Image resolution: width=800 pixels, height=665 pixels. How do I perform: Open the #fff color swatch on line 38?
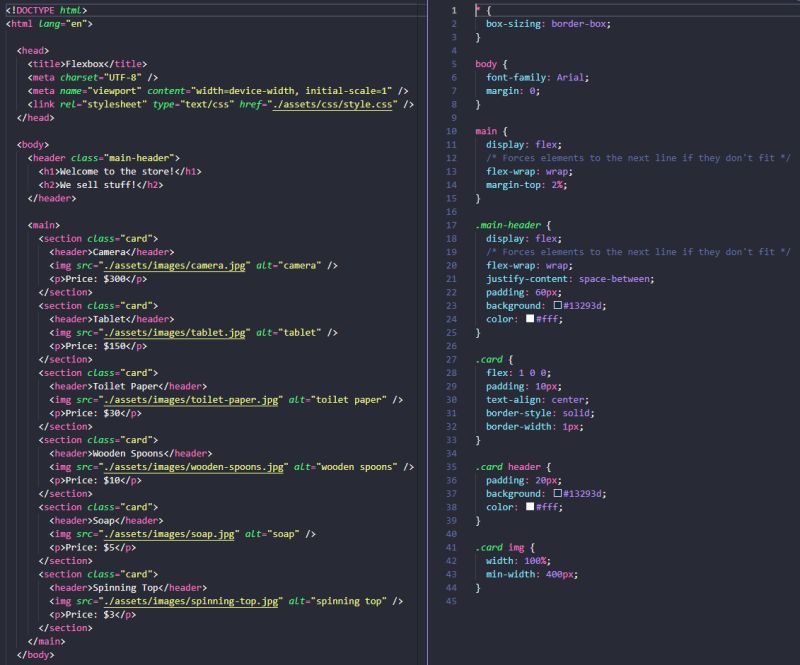(x=530, y=506)
